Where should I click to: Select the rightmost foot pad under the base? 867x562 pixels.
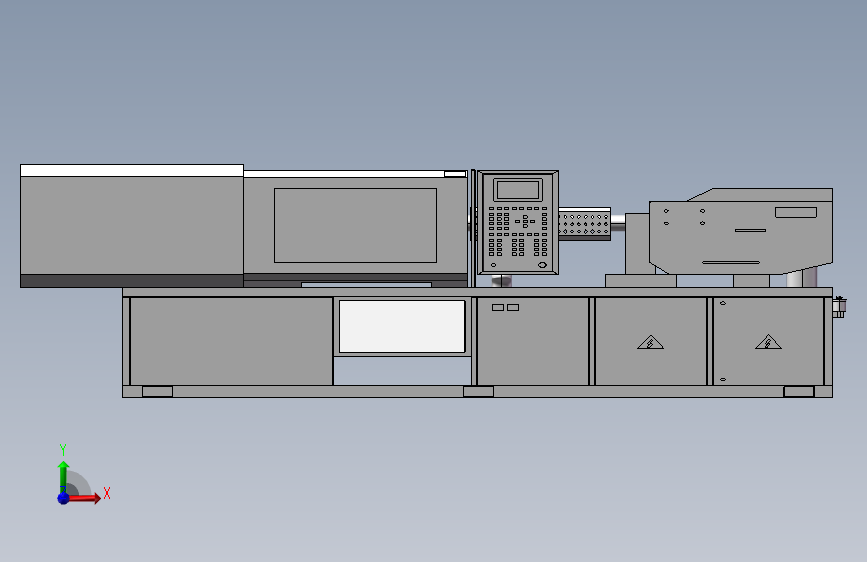coord(799,392)
